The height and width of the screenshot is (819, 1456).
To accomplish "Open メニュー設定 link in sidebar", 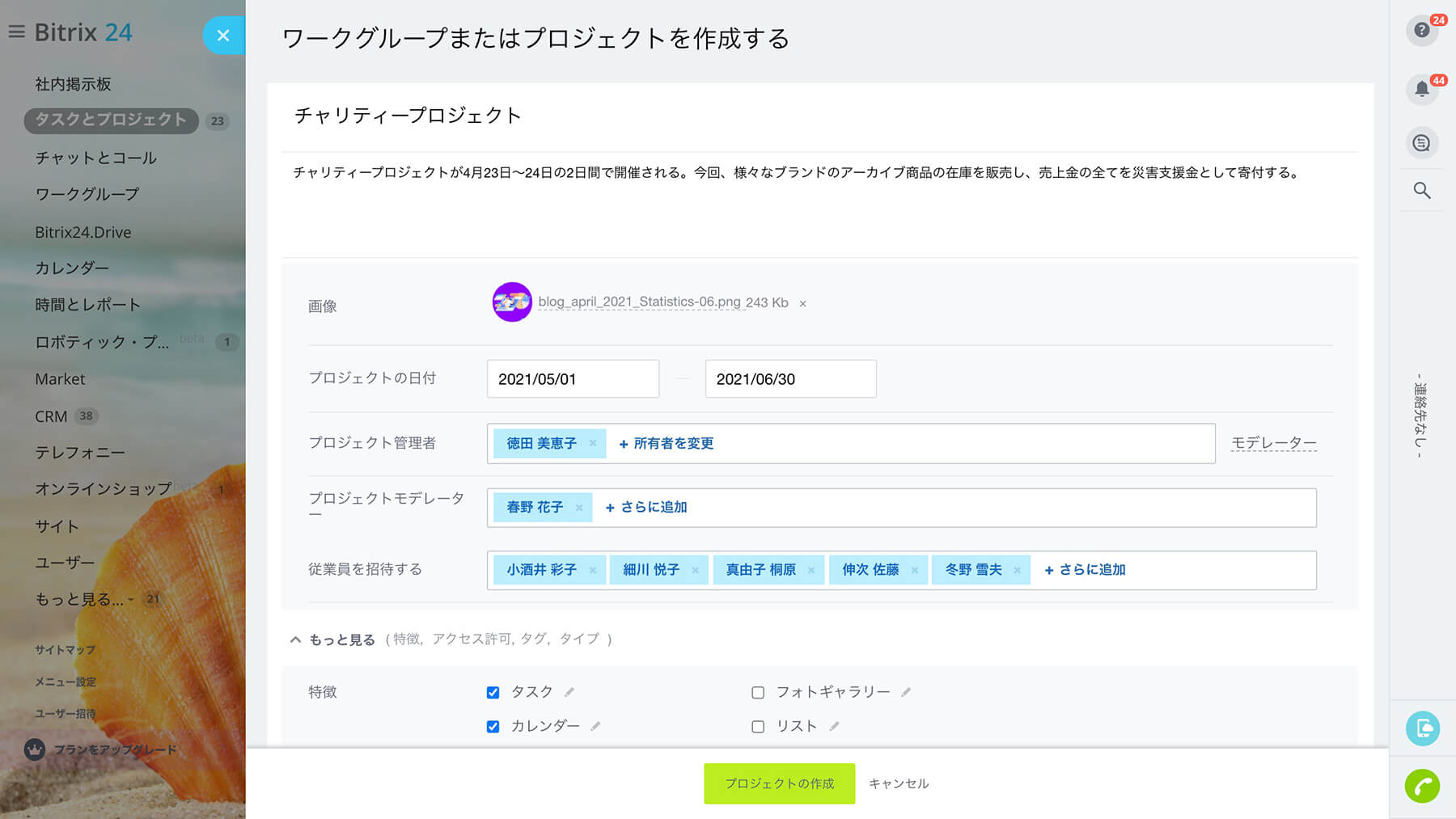I will [x=65, y=682].
